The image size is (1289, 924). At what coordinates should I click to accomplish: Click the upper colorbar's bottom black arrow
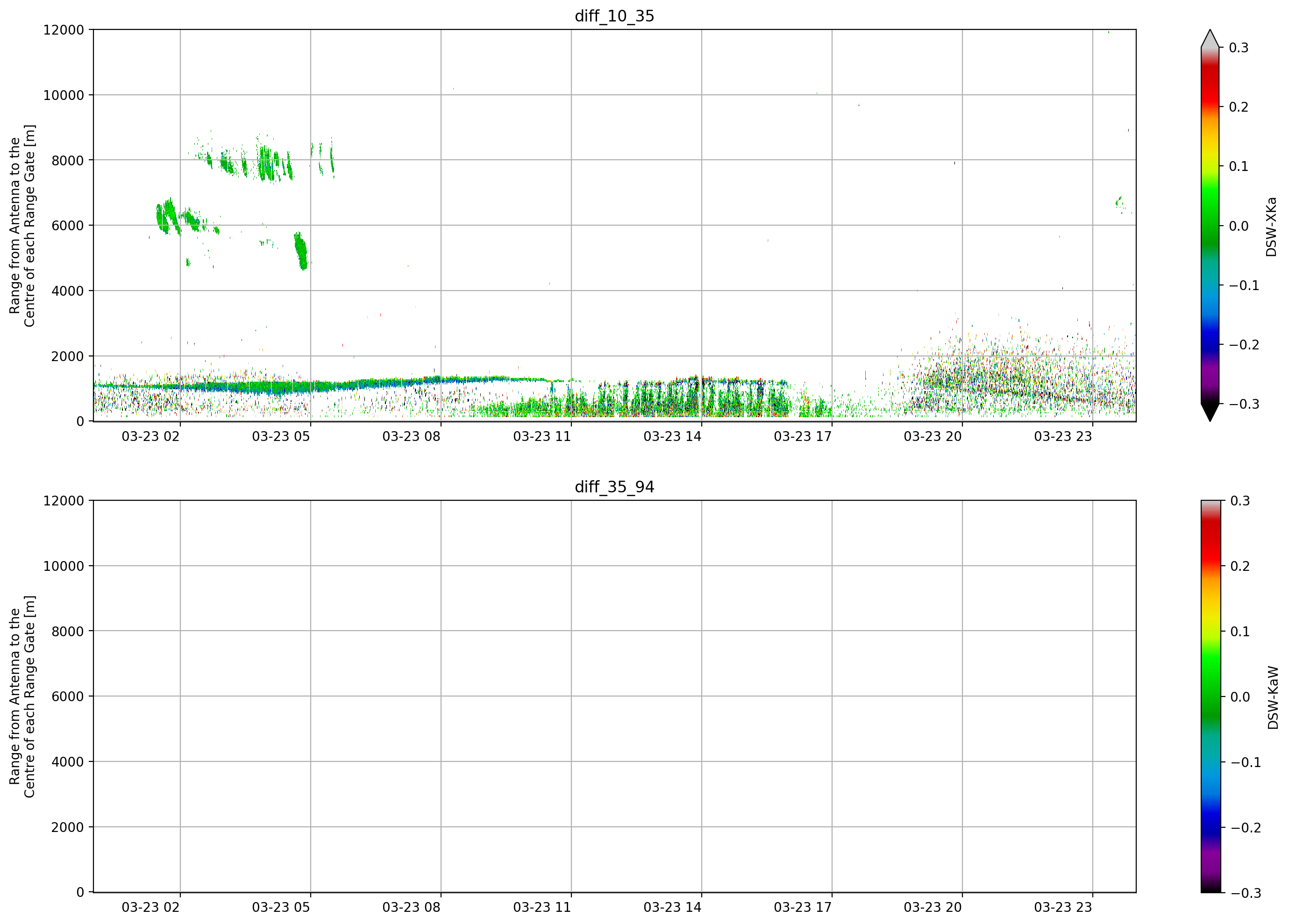click(1210, 412)
